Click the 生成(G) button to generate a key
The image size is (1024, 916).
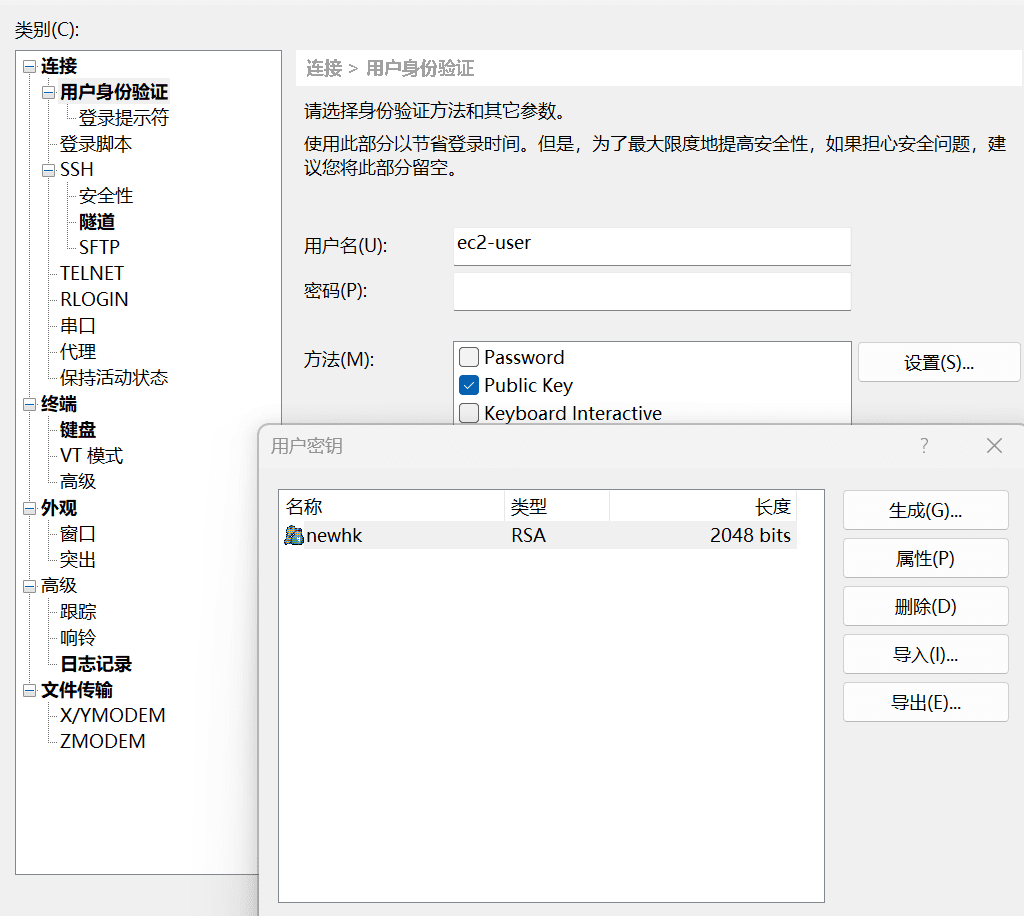click(925, 510)
